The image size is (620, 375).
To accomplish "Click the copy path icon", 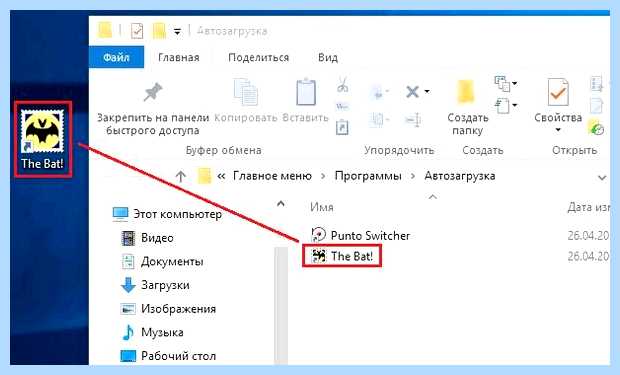I will [342, 106].
